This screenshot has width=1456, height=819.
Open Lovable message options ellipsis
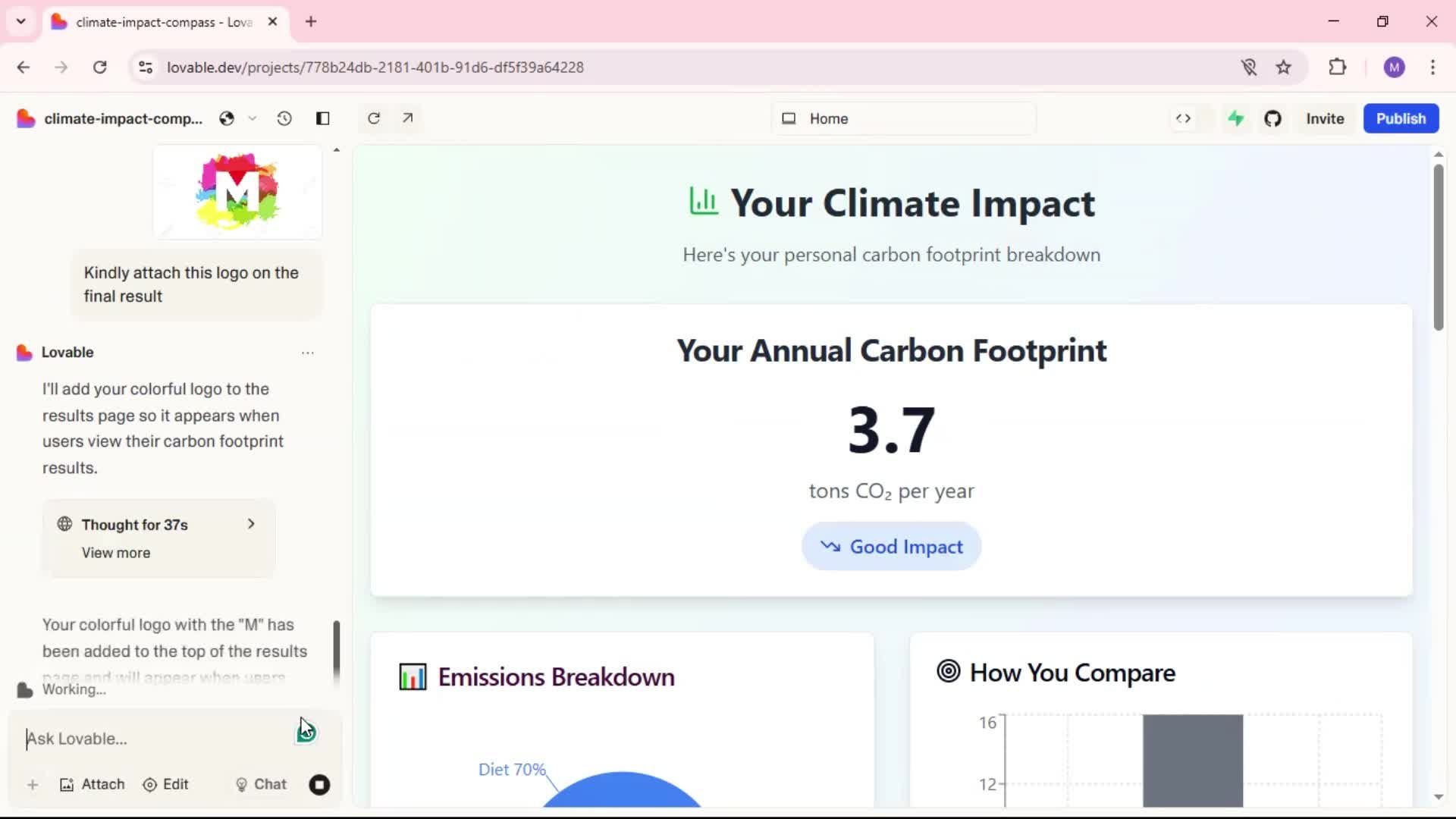click(x=307, y=353)
